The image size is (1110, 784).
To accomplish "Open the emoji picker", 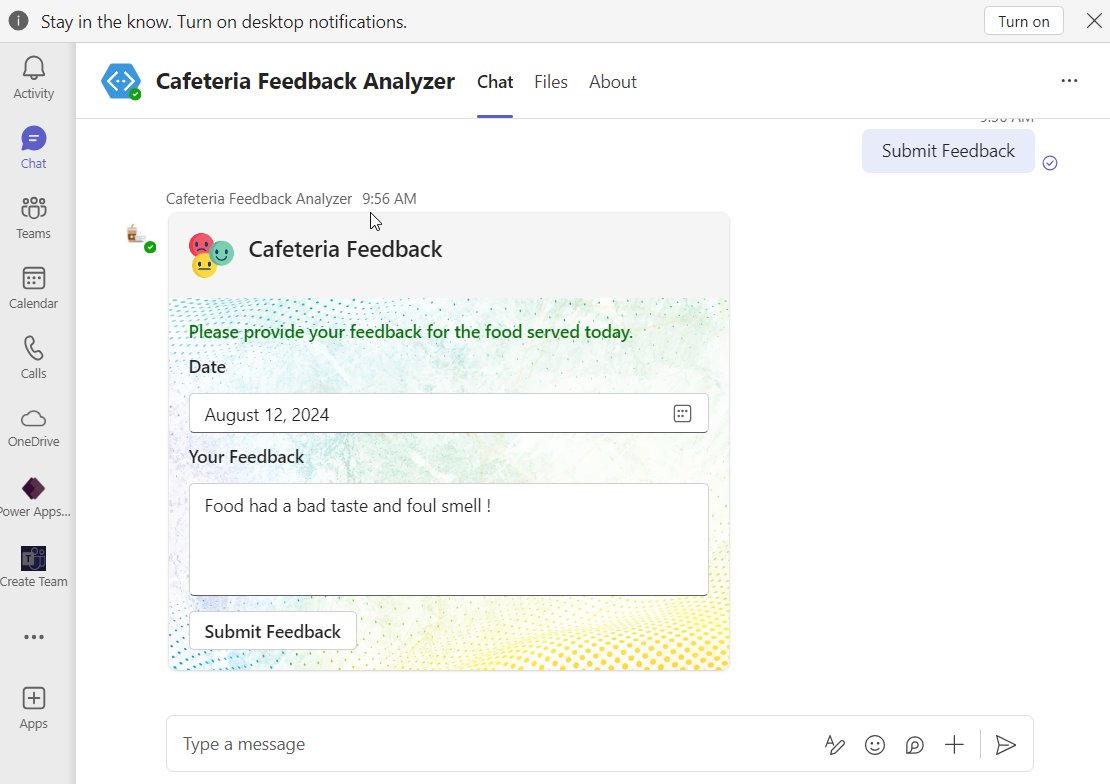I will 875,744.
